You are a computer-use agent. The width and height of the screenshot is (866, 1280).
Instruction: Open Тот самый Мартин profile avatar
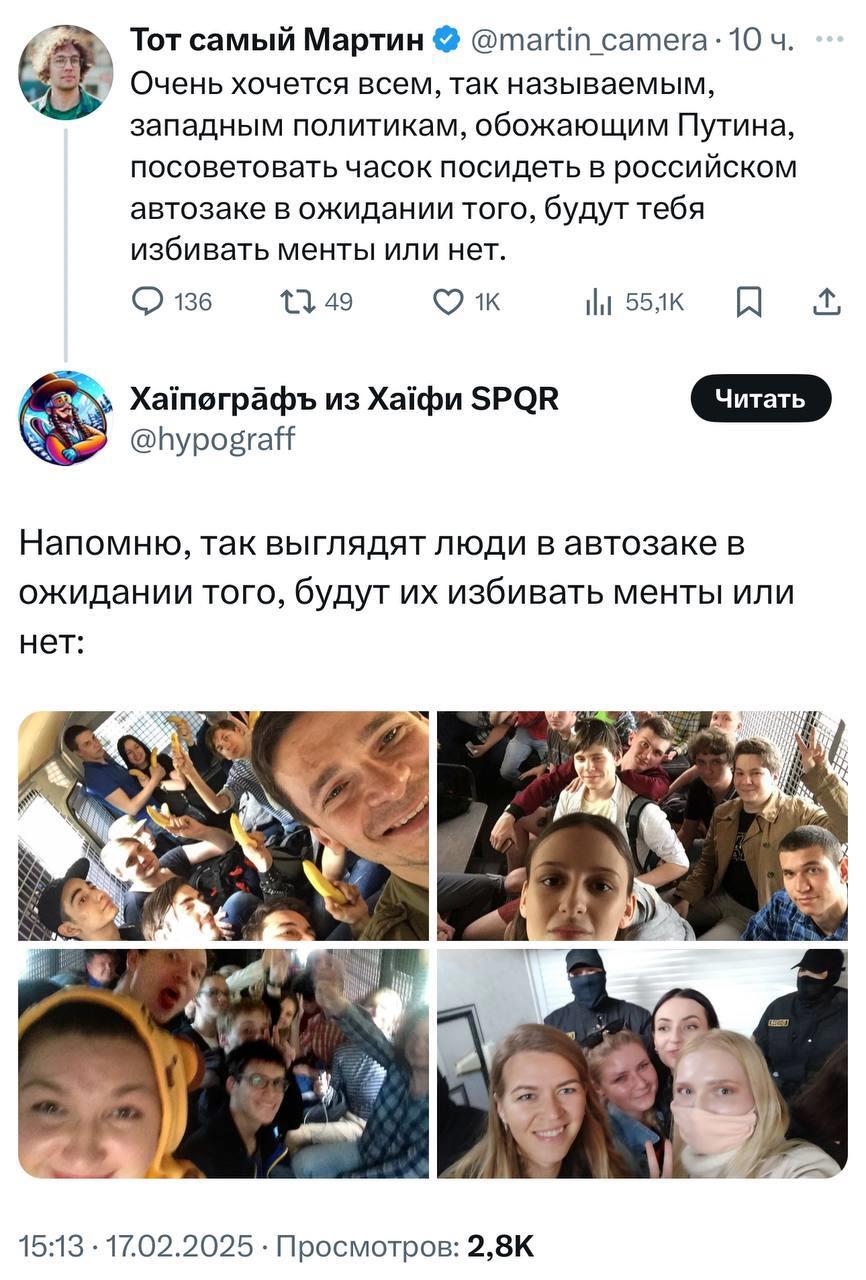pyautogui.click(x=66, y=72)
